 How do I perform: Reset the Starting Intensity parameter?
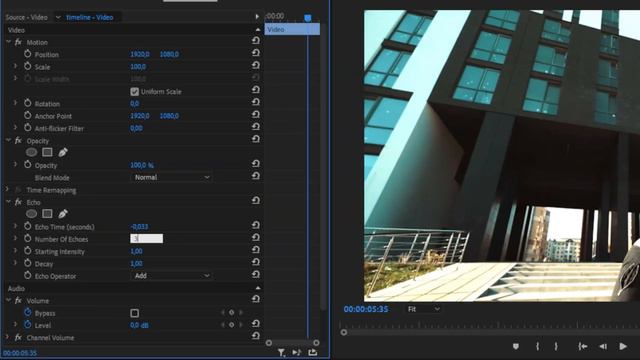coord(256,249)
